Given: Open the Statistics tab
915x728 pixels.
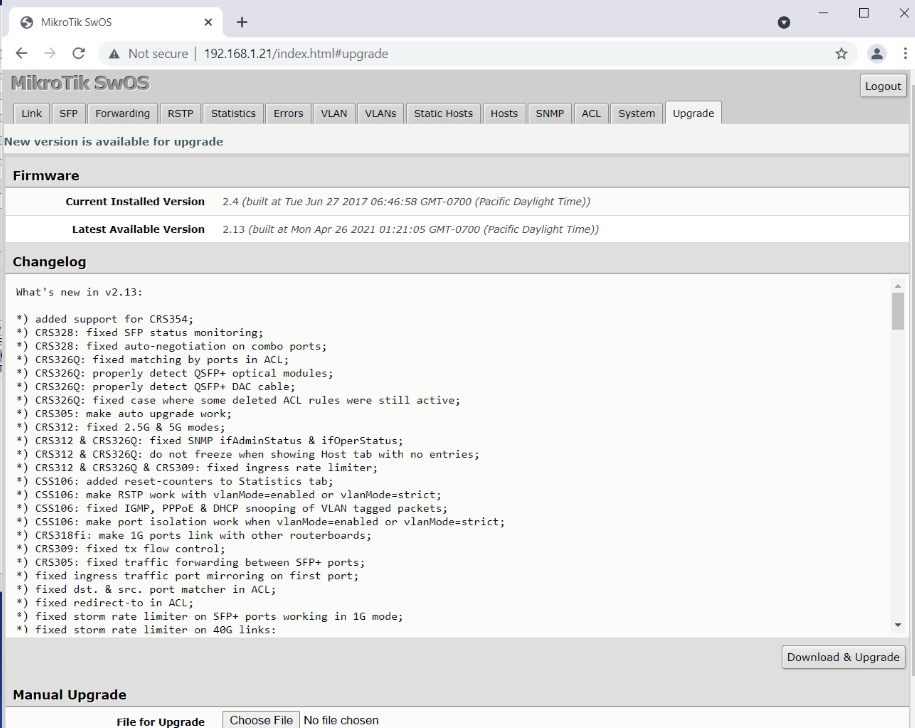Looking at the screenshot, I should point(233,113).
